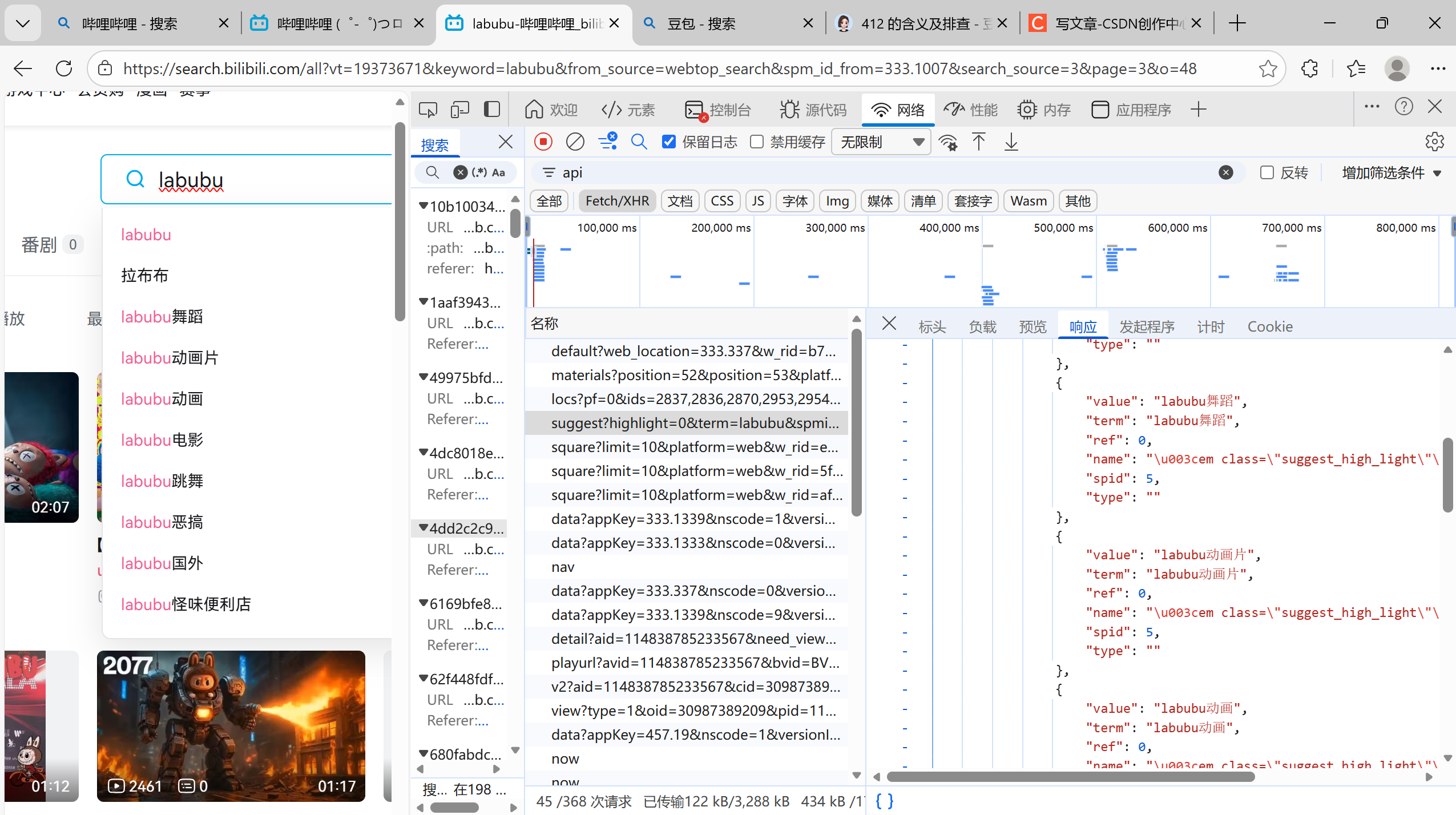Viewport: 1456px width, 815px height.
Task: Choose the labubu舞蹈 search suggestion
Action: coord(162,316)
